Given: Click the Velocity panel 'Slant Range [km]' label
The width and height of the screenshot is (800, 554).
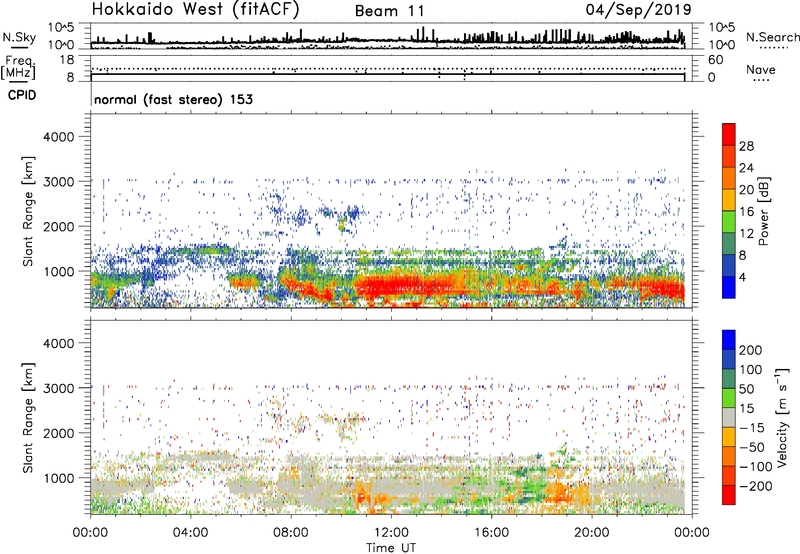Looking at the screenshot, I should (28, 418).
